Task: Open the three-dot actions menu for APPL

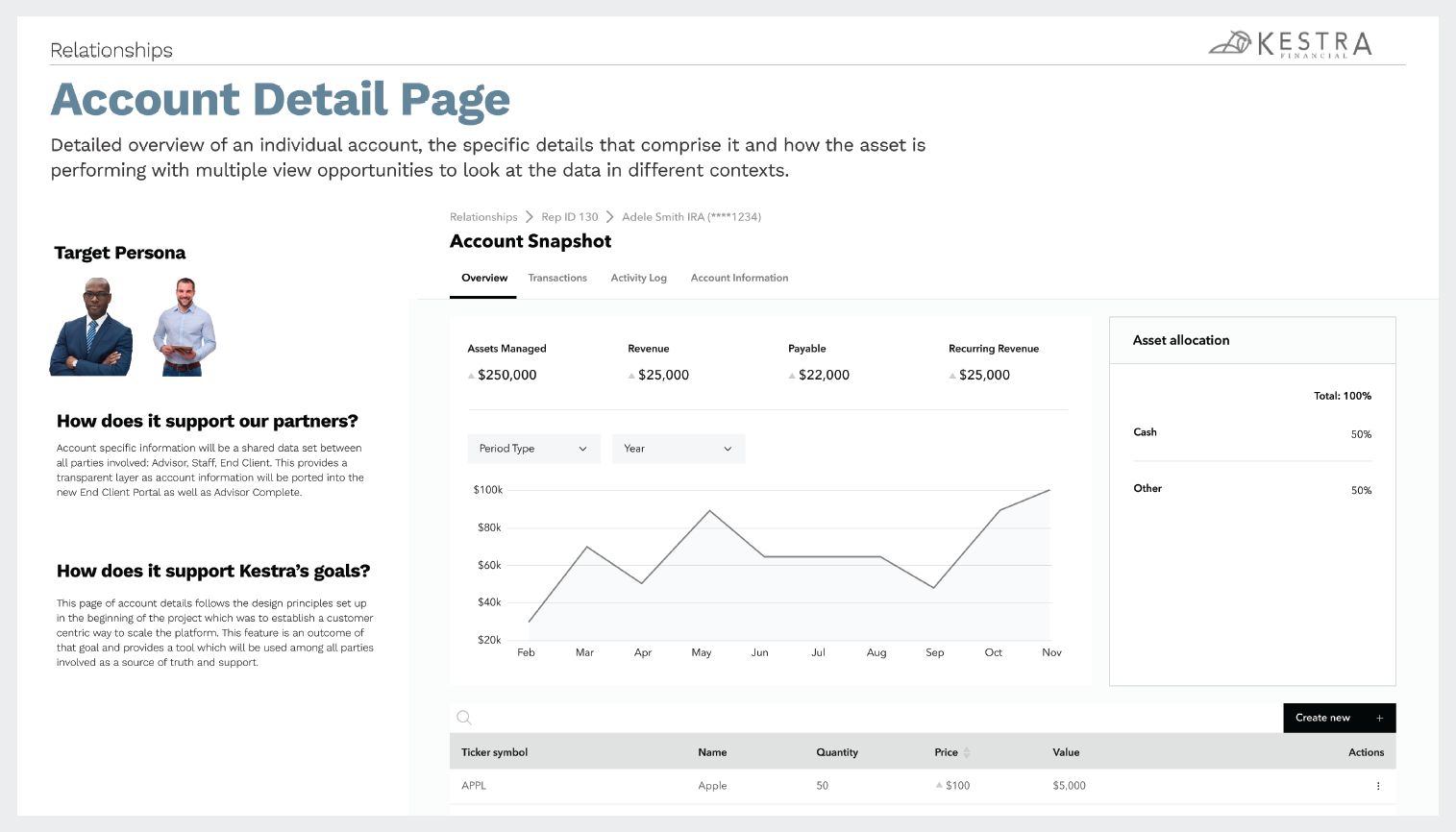Action: pyautogui.click(x=1377, y=786)
